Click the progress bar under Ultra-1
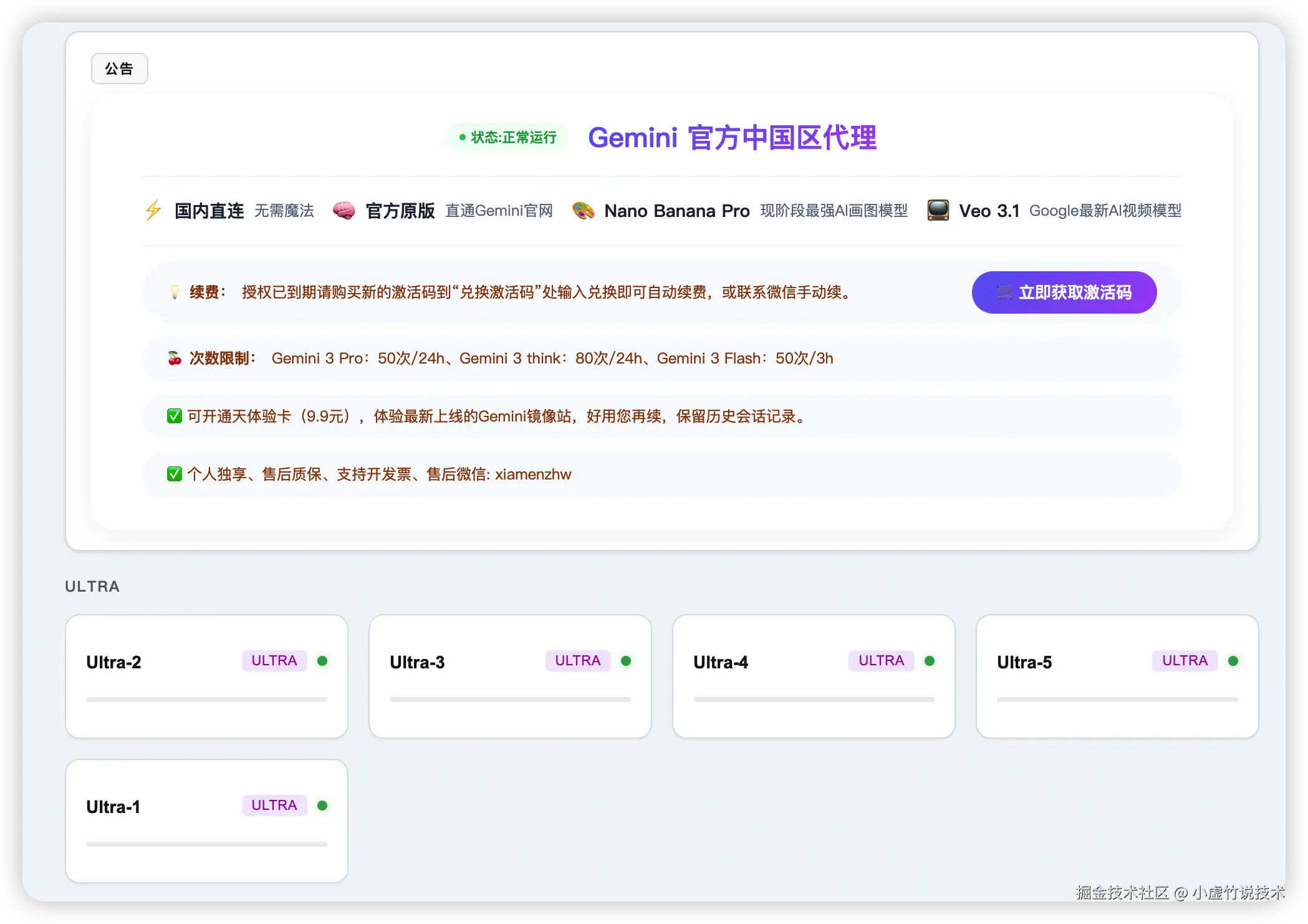The width and height of the screenshot is (1308, 924). pyautogui.click(x=206, y=844)
